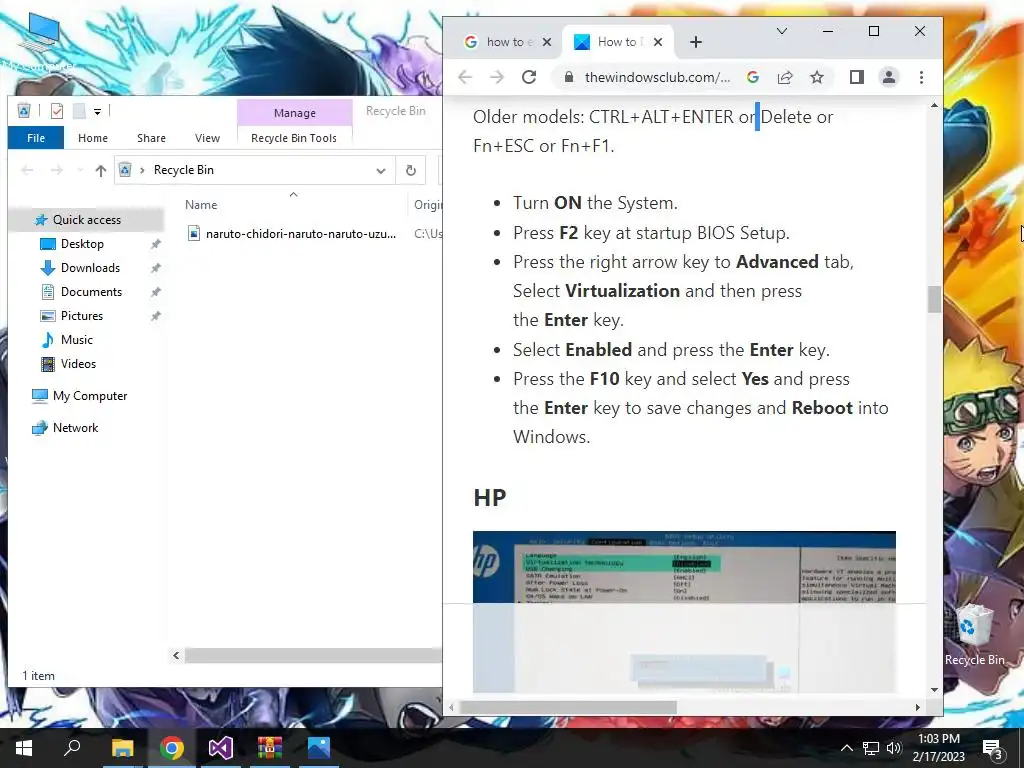
Task: Click the Google icon in the address bar
Action: (753, 77)
